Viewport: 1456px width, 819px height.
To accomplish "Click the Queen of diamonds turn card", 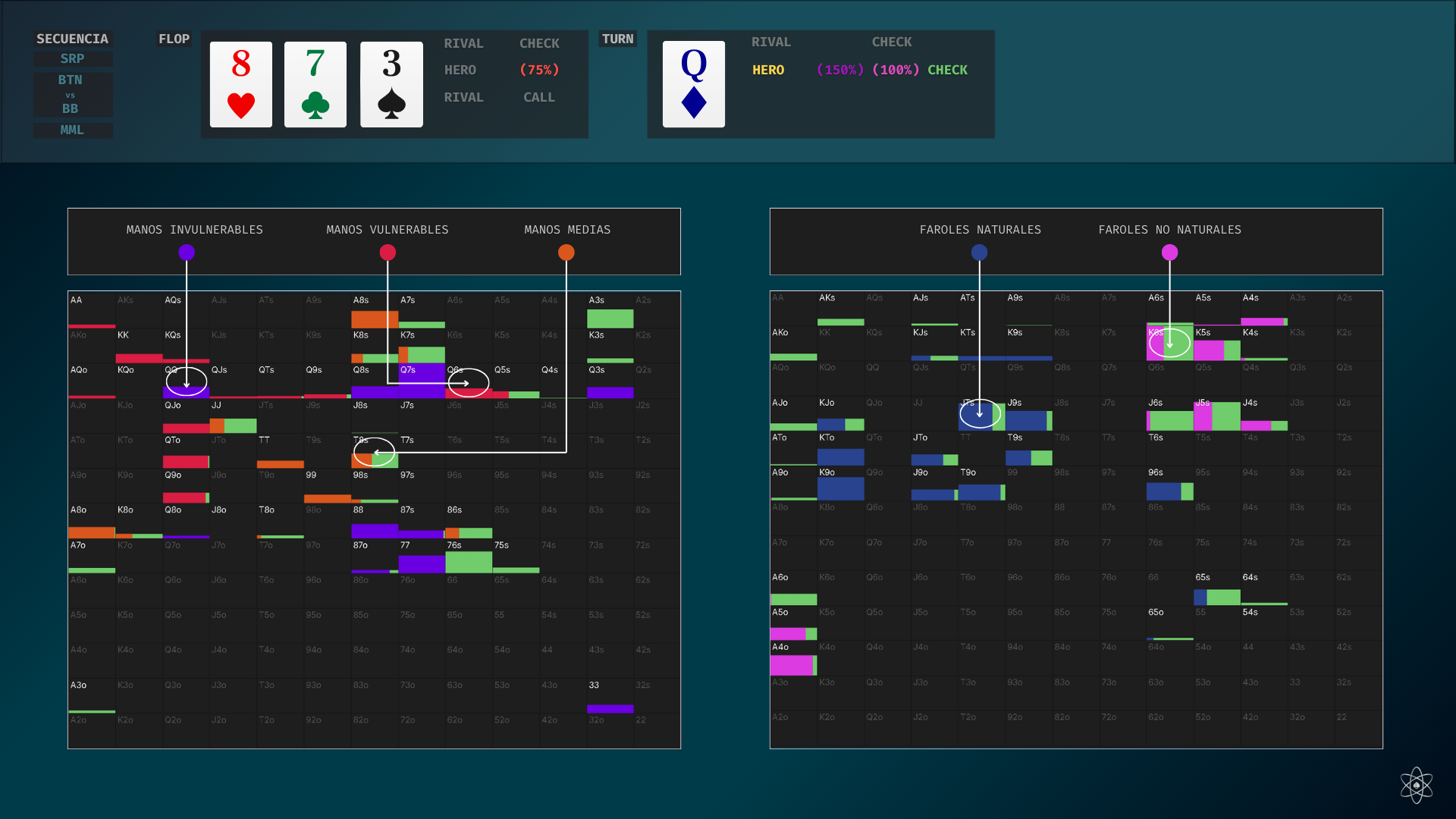I will pyautogui.click(x=693, y=84).
